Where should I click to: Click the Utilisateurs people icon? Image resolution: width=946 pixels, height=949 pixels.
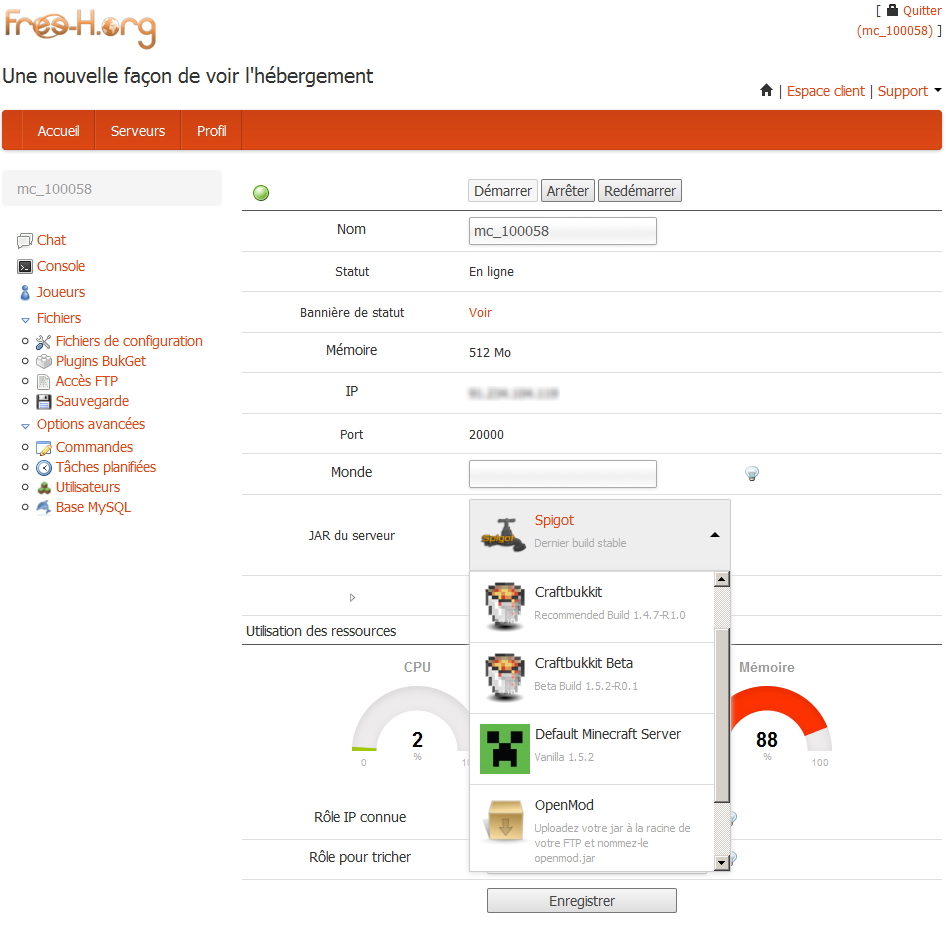44,488
